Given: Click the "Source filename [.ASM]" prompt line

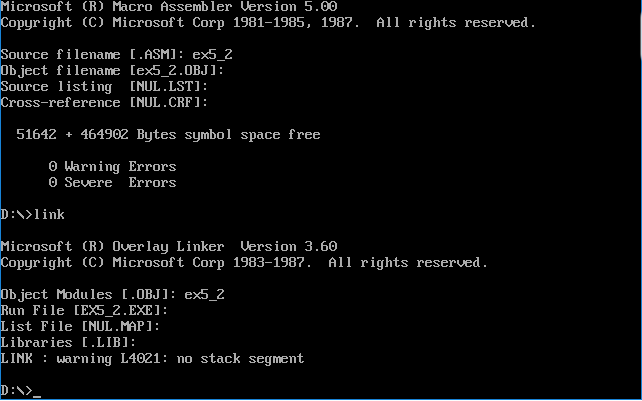Looking at the screenshot, I should (116, 54).
